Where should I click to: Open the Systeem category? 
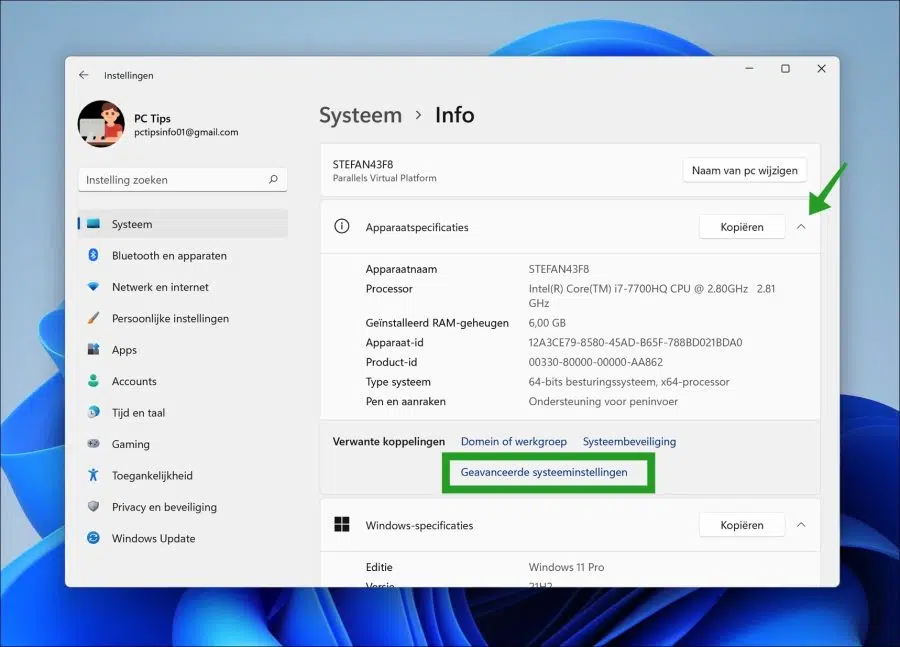(x=183, y=224)
